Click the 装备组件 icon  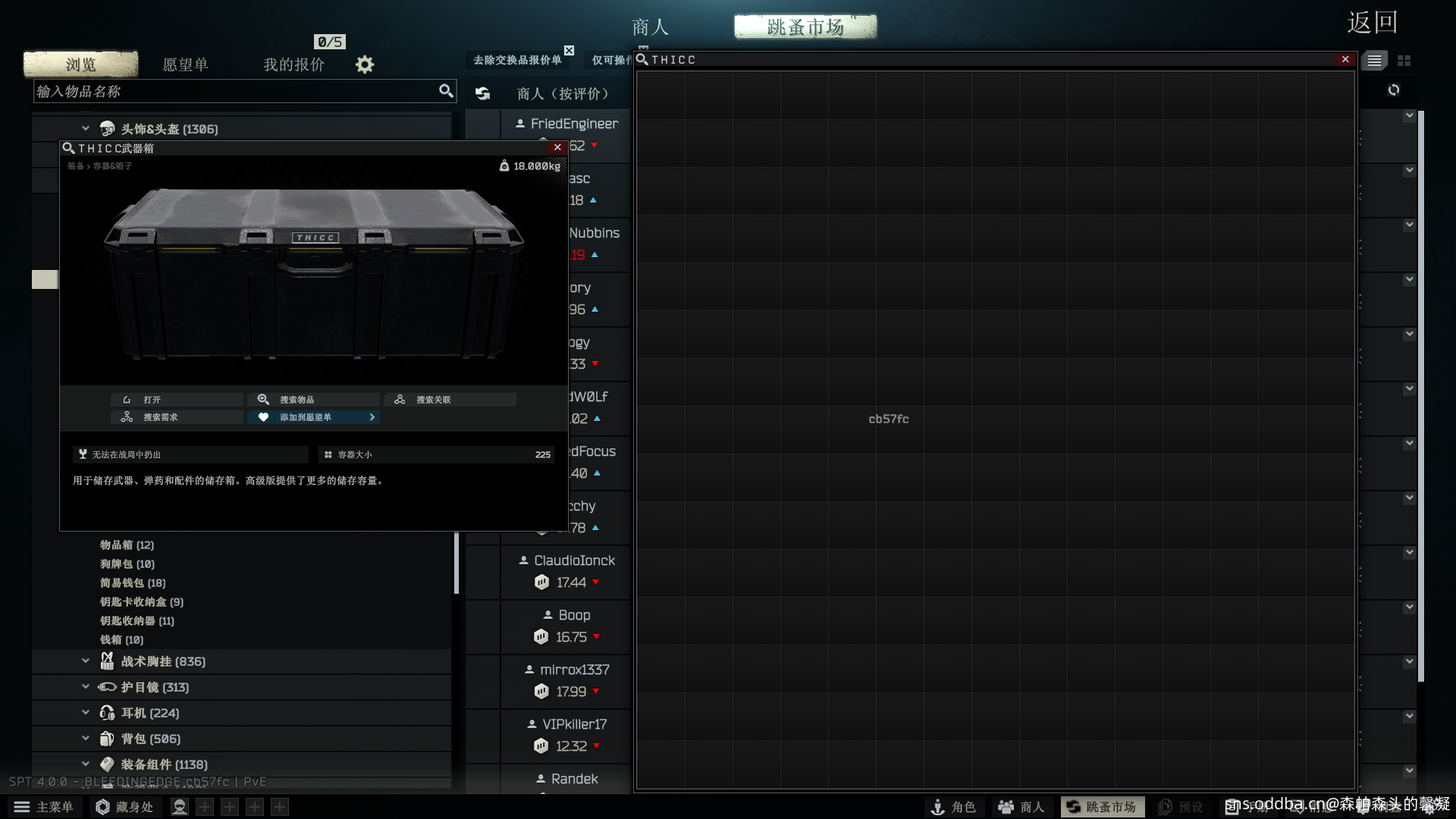[x=107, y=764]
